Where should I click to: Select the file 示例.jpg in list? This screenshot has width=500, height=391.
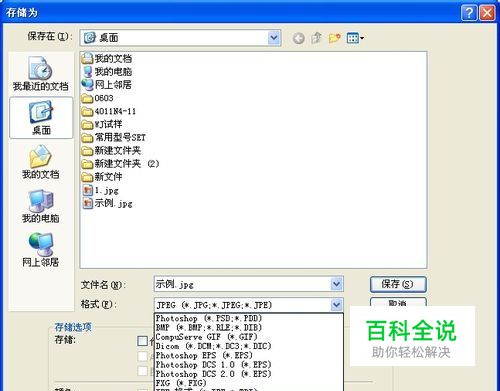click(107, 203)
